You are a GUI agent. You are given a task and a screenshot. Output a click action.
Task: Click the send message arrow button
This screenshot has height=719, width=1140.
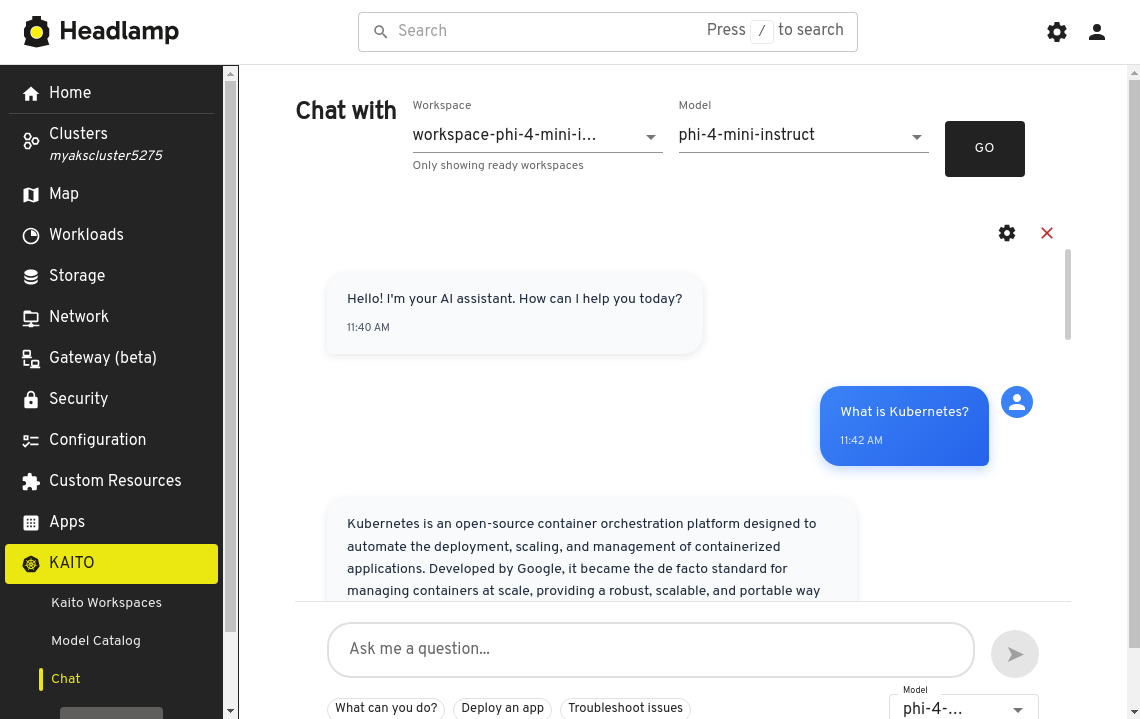(1015, 654)
